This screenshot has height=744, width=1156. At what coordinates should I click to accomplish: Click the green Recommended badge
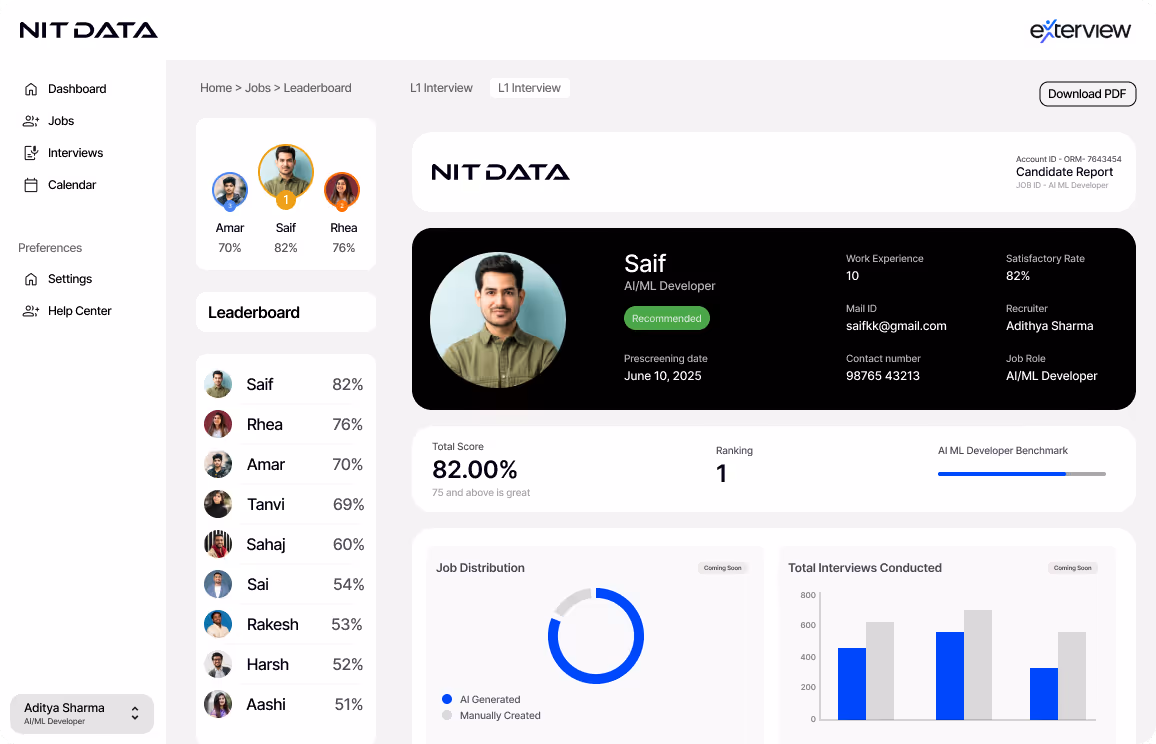[666, 318]
